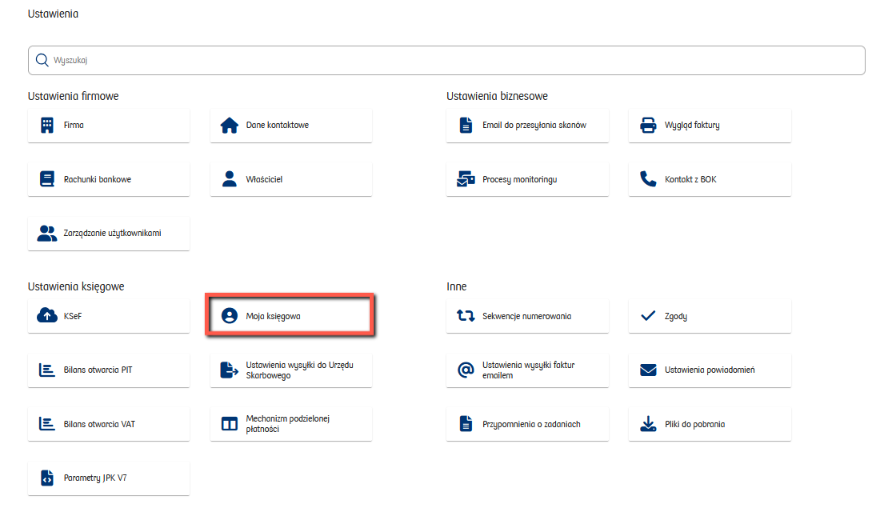Select the 'Ustawienia księgowe' heading text
The height and width of the screenshot is (528, 874).
tap(76, 287)
